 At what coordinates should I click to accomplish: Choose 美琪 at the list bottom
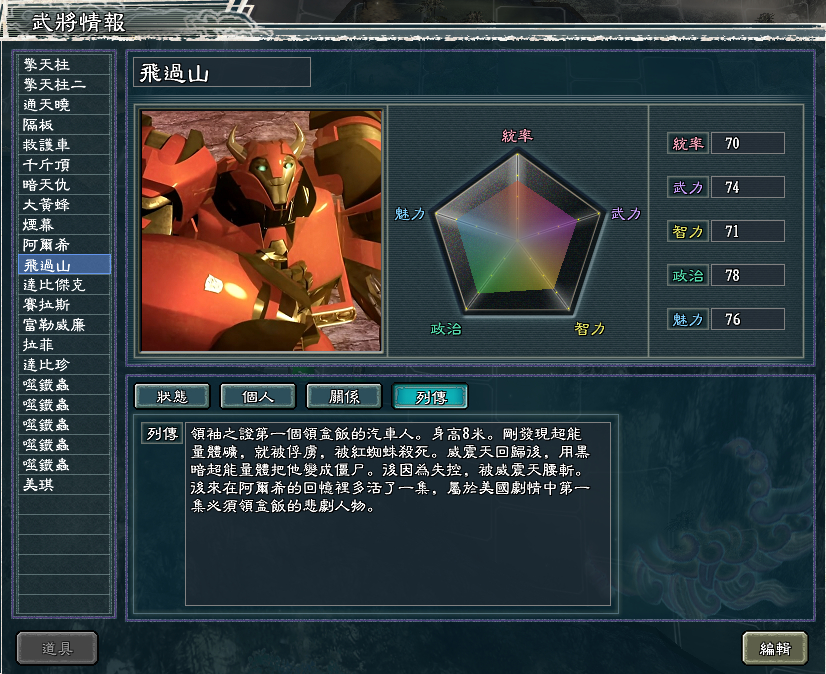tap(64, 484)
